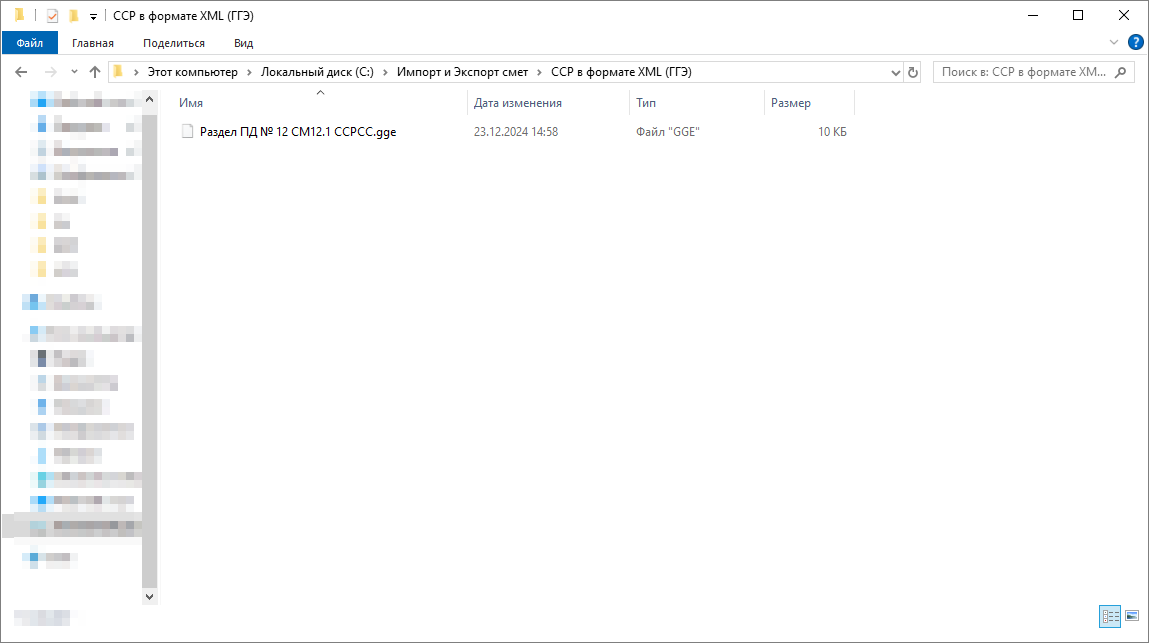Click the magnifier icon in search box
The height and width of the screenshot is (643, 1149).
tap(1120, 72)
